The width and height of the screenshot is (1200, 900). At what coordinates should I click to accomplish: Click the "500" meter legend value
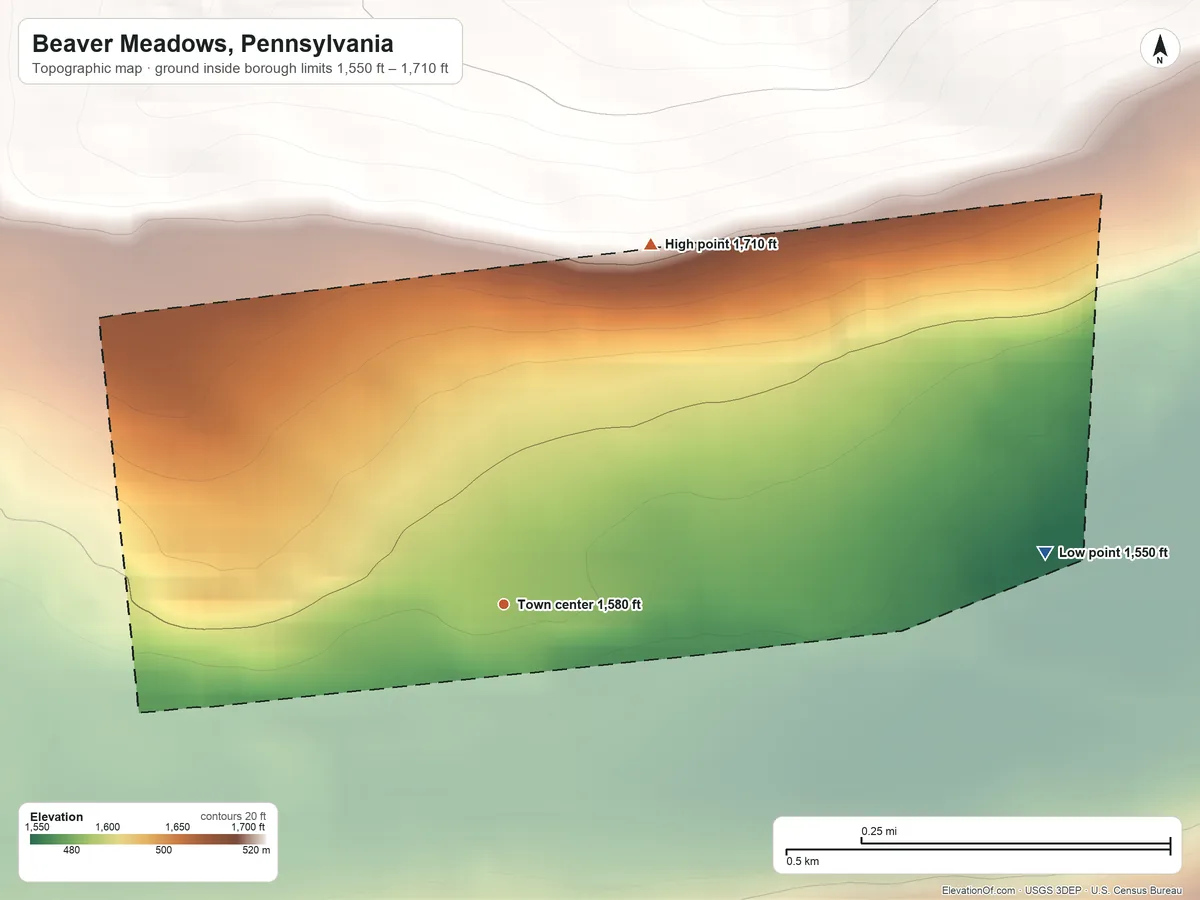pyautogui.click(x=164, y=850)
